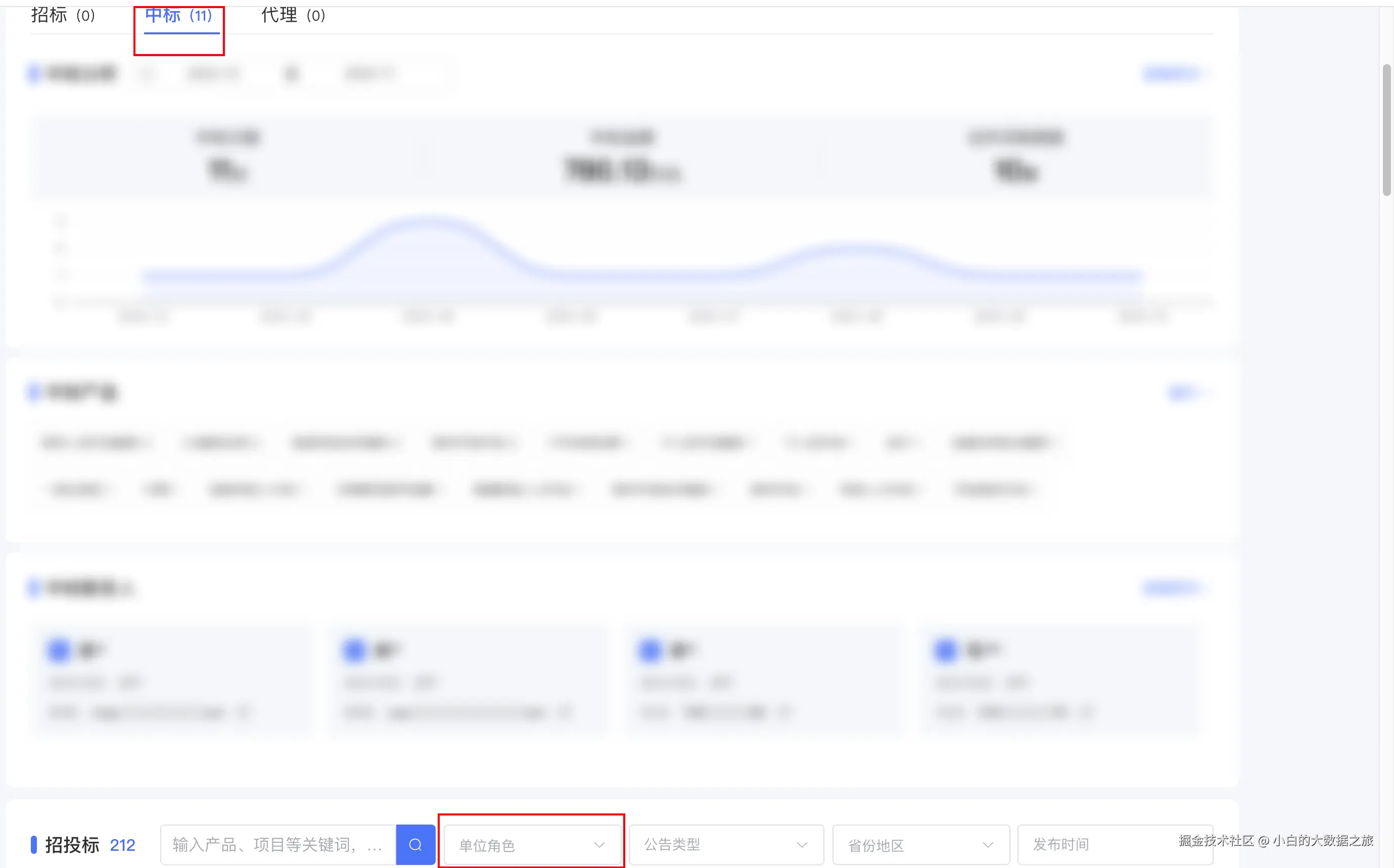Click blue square icon on first blurred card

point(59,650)
